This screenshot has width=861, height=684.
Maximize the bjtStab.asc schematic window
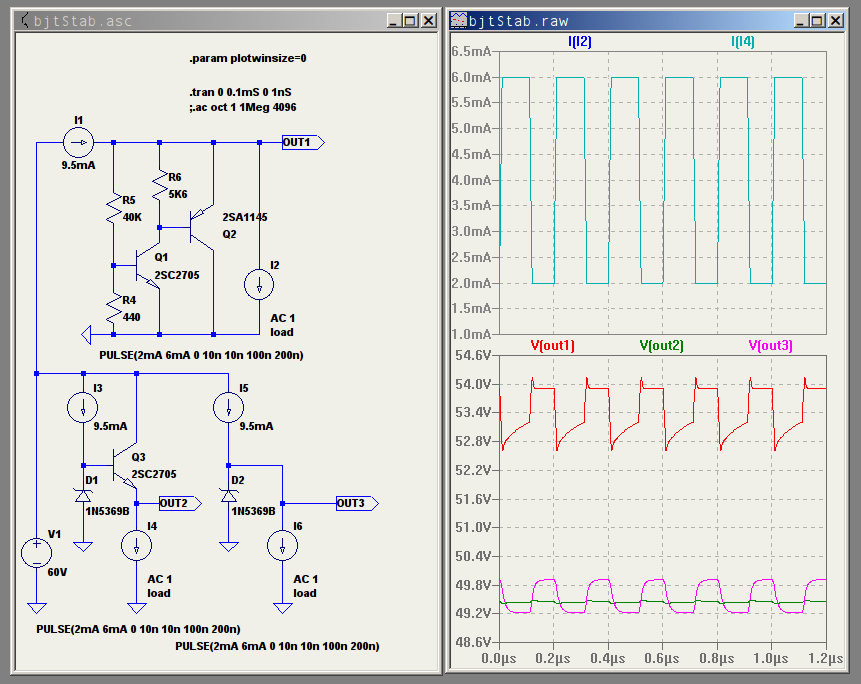(x=410, y=21)
